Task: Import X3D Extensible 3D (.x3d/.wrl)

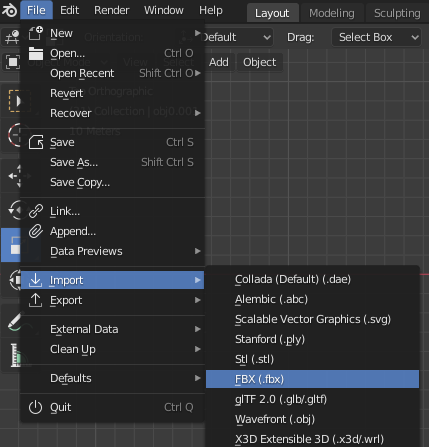Action: pyautogui.click(x=312, y=439)
